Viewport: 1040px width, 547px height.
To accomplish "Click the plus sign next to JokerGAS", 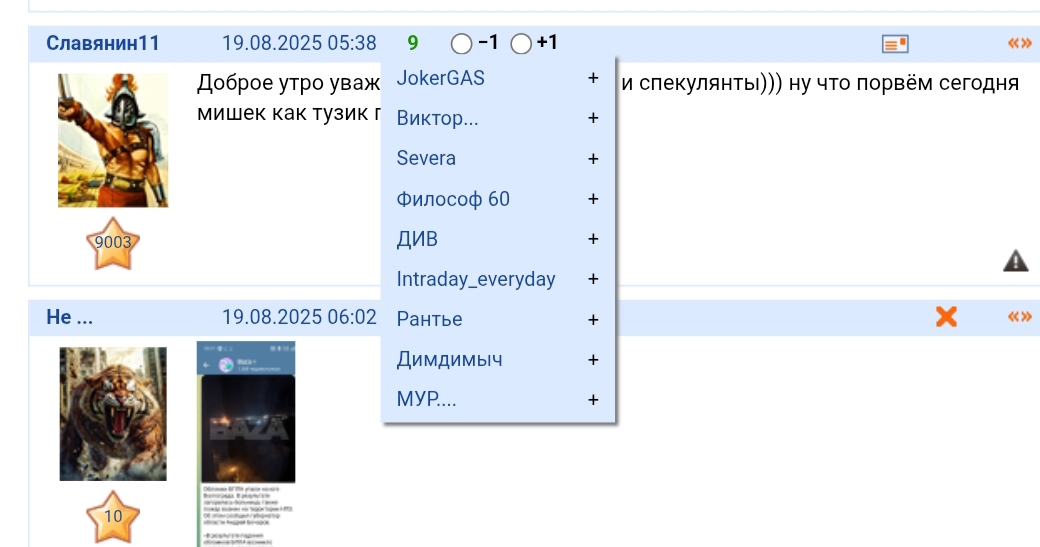I will [x=593, y=78].
